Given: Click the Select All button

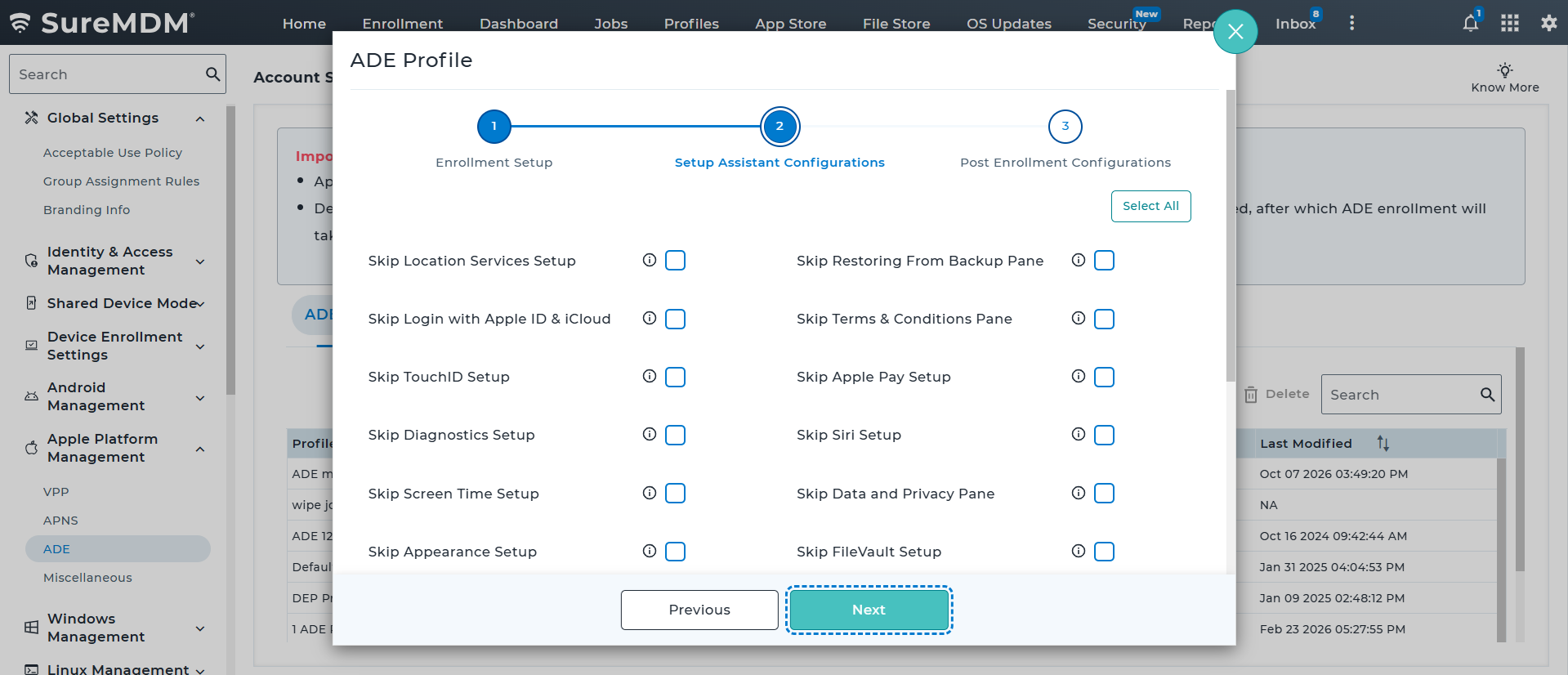Looking at the screenshot, I should point(1150,206).
